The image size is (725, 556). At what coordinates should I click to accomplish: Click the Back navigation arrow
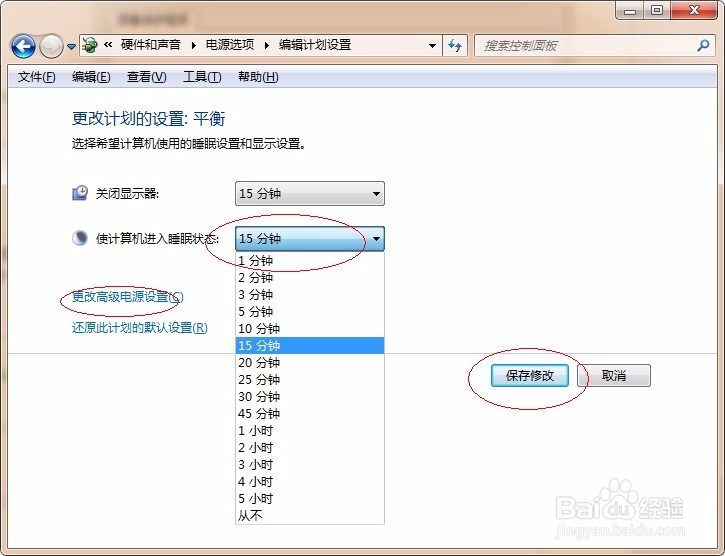[23, 46]
